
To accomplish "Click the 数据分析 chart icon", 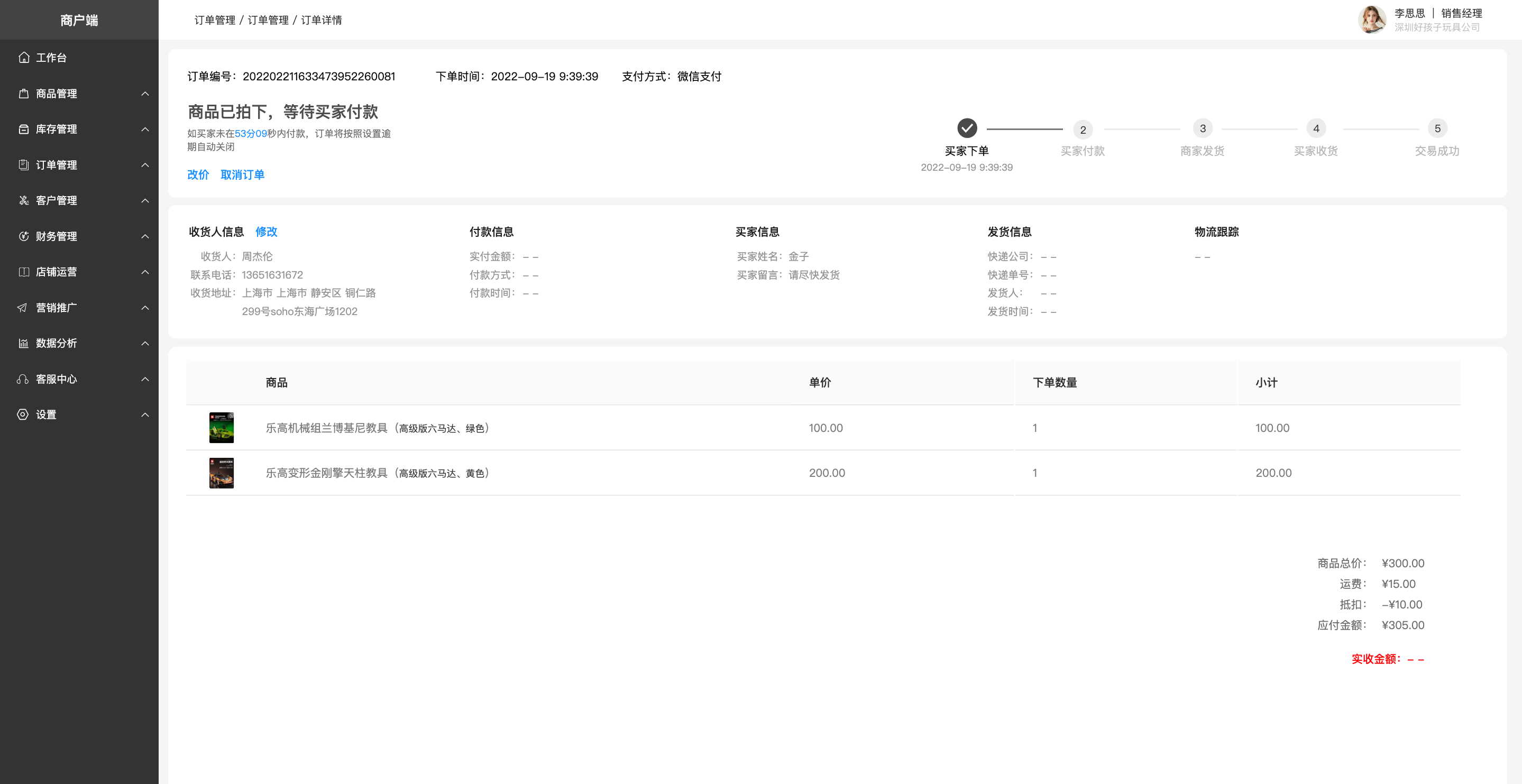I will point(24,343).
